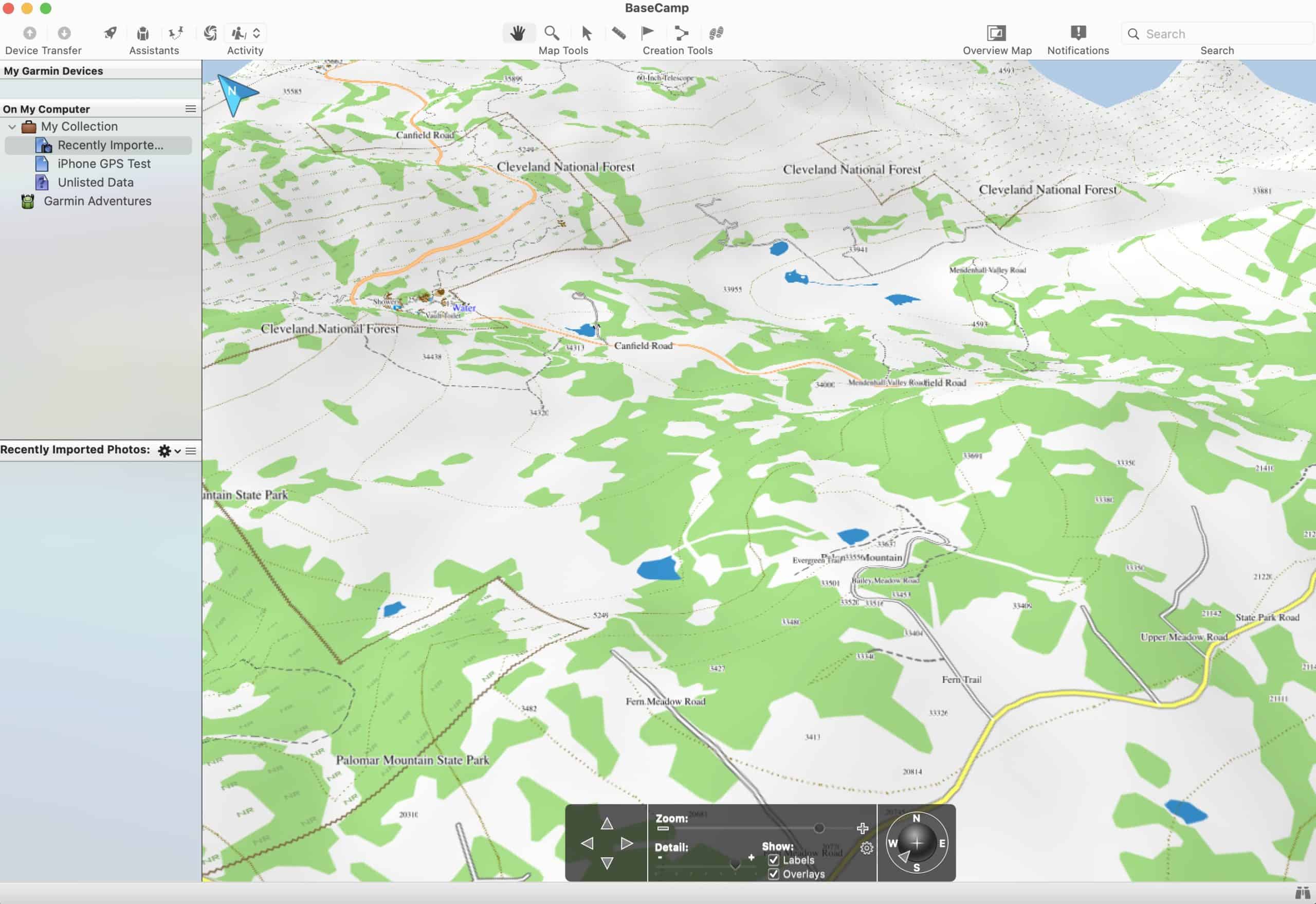Open the On My Computer list options menu
Viewport: 1316px width, 904px height.
[x=191, y=109]
